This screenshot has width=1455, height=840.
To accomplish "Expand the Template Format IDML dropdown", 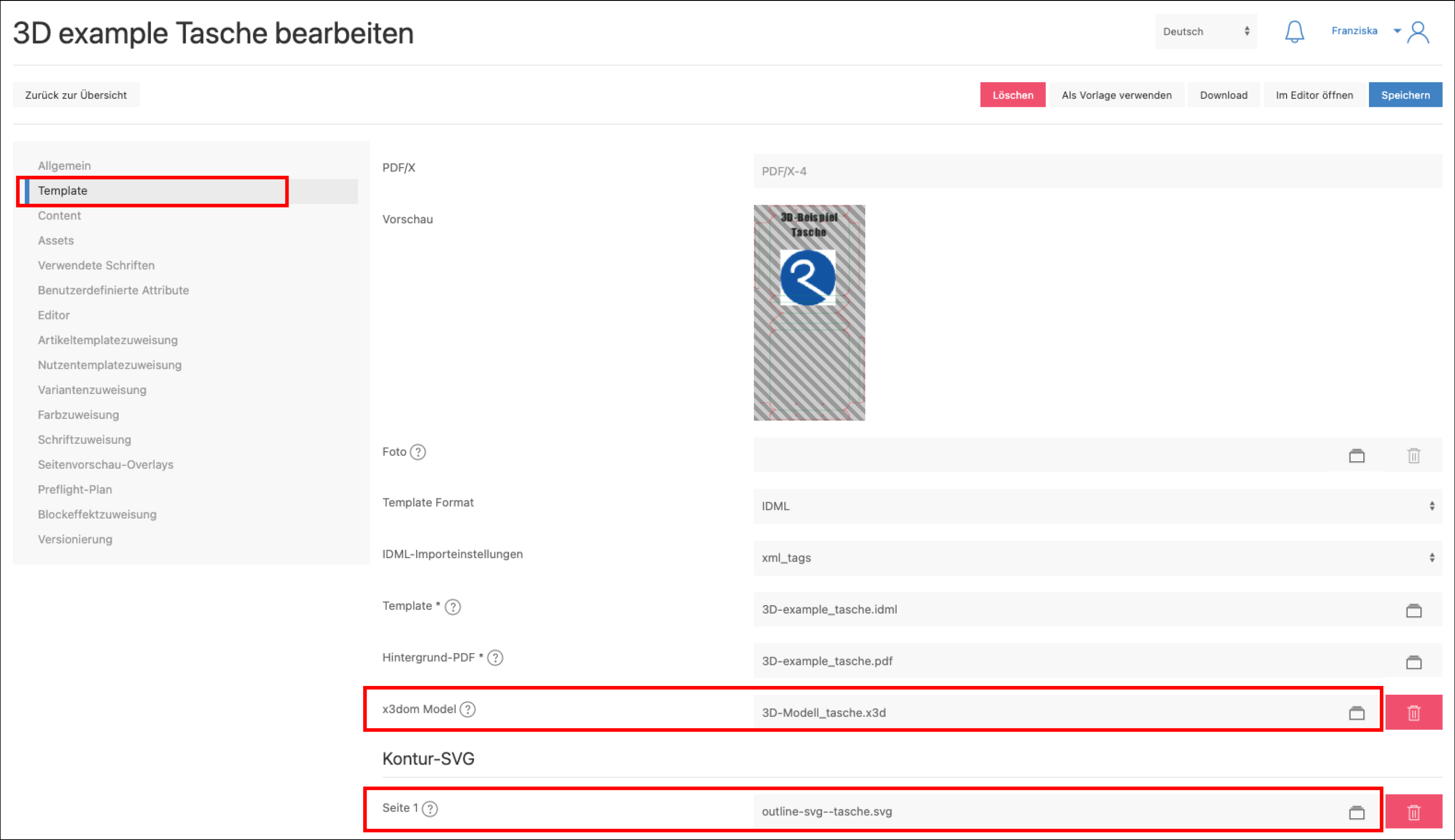I will tap(1097, 506).
